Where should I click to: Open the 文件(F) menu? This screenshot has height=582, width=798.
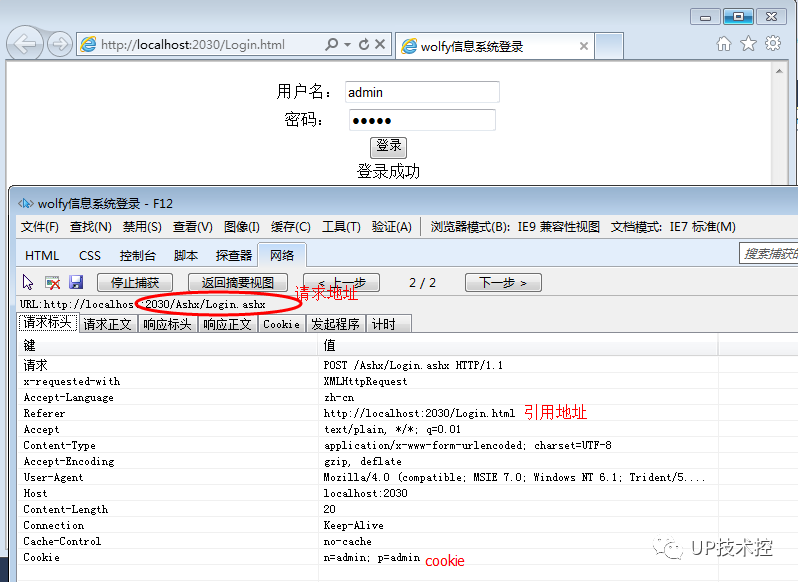[x=40, y=227]
